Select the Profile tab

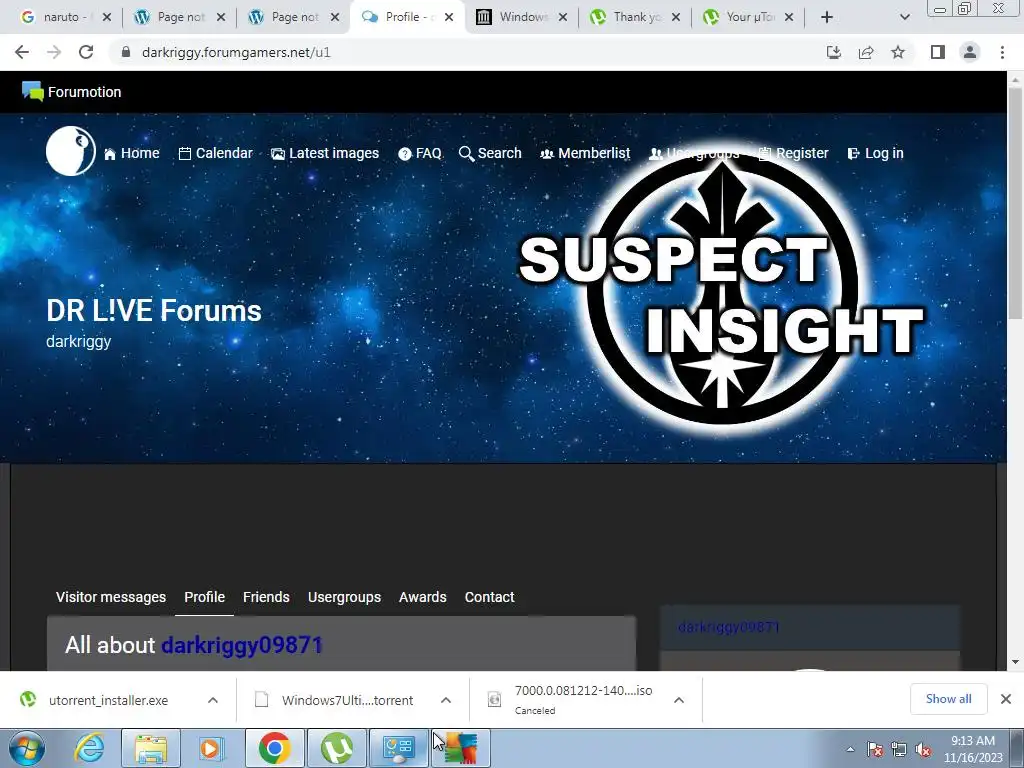click(204, 597)
